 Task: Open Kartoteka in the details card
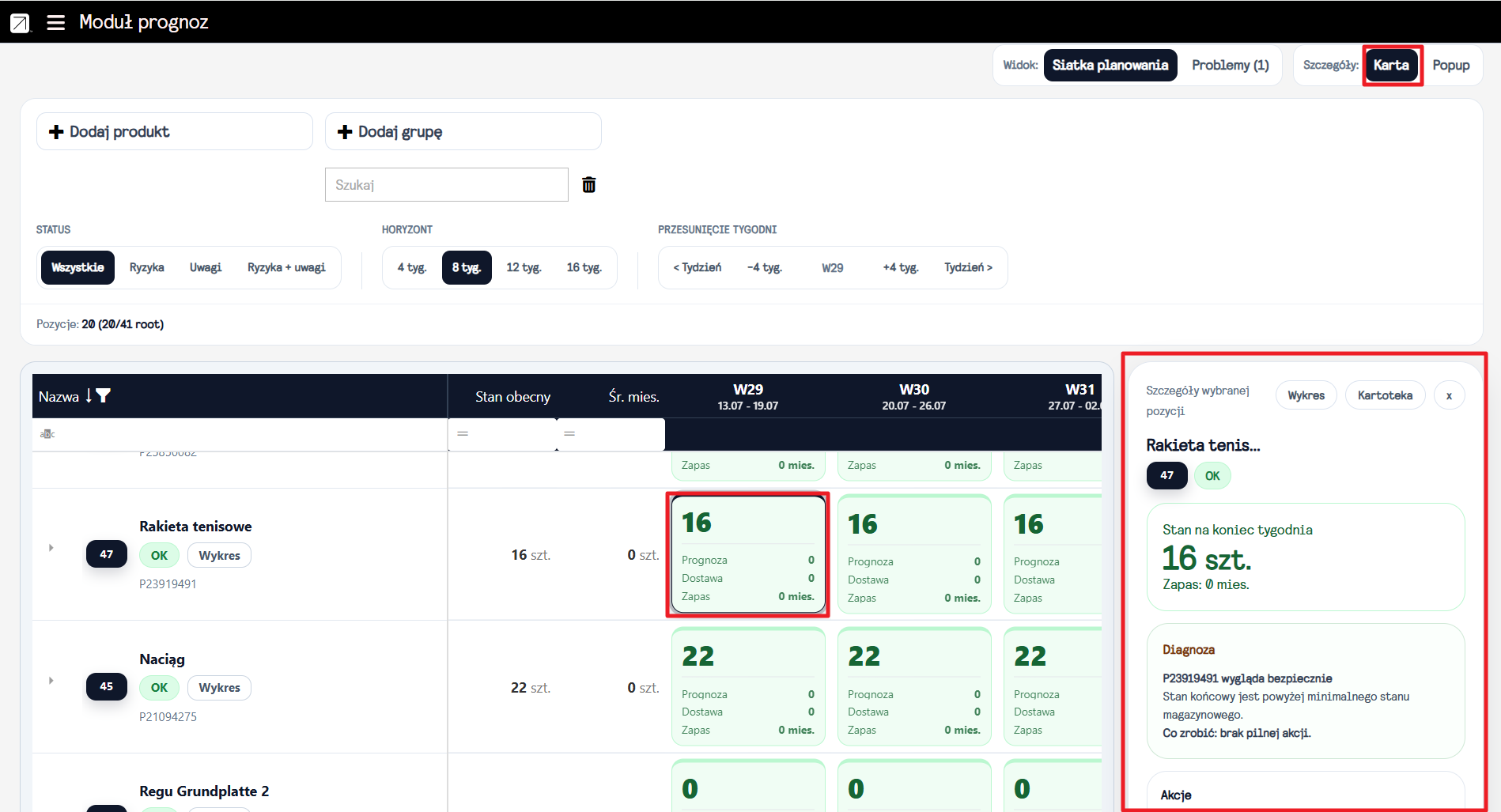click(x=1385, y=395)
